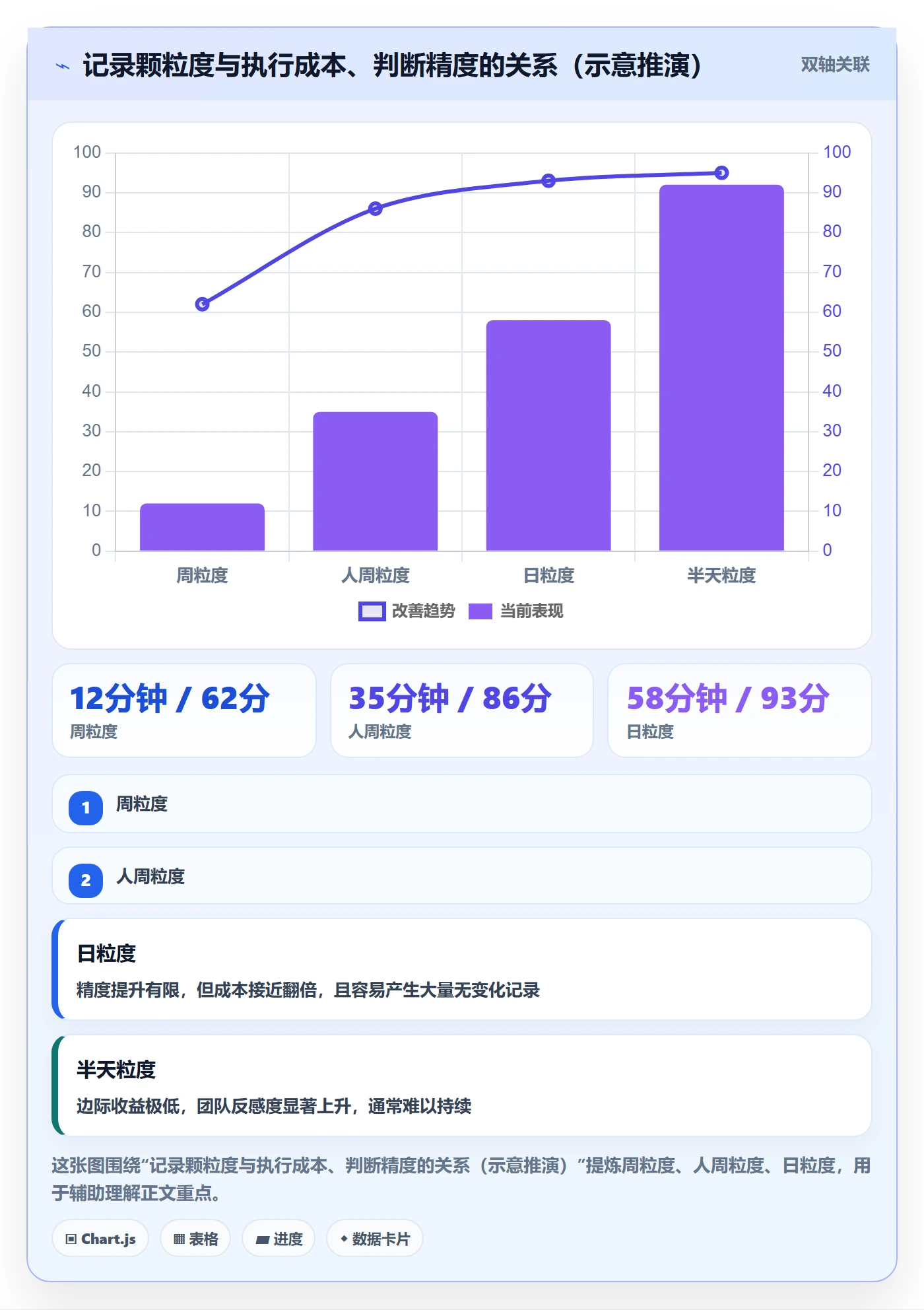This screenshot has width=924, height=1310.
Task: Select the 12分钟 / 62分 data card
Action: (184, 710)
